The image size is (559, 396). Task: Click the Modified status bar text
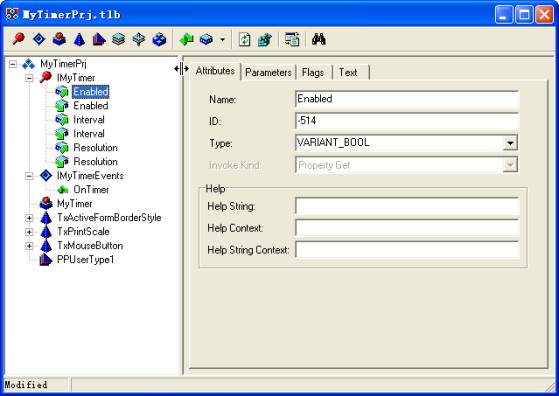[x=26, y=385]
